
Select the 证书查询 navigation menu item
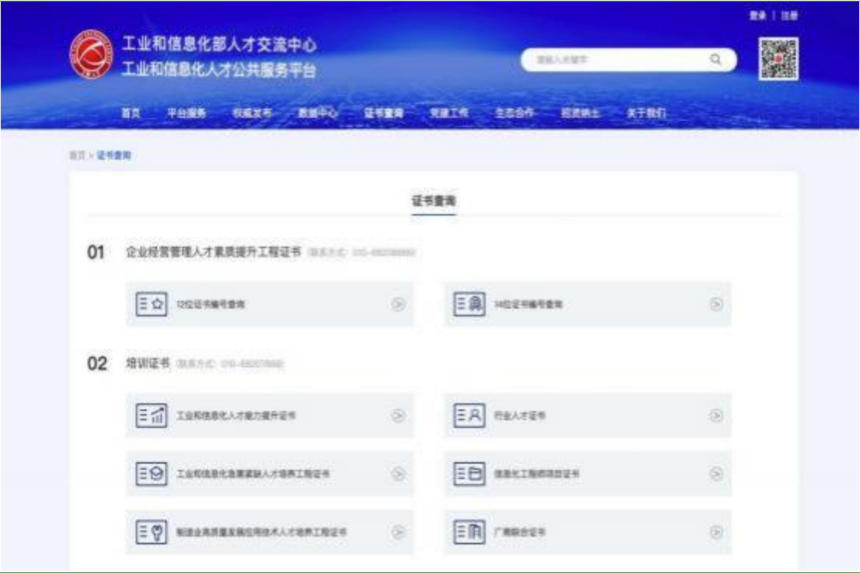click(x=384, y=113)
